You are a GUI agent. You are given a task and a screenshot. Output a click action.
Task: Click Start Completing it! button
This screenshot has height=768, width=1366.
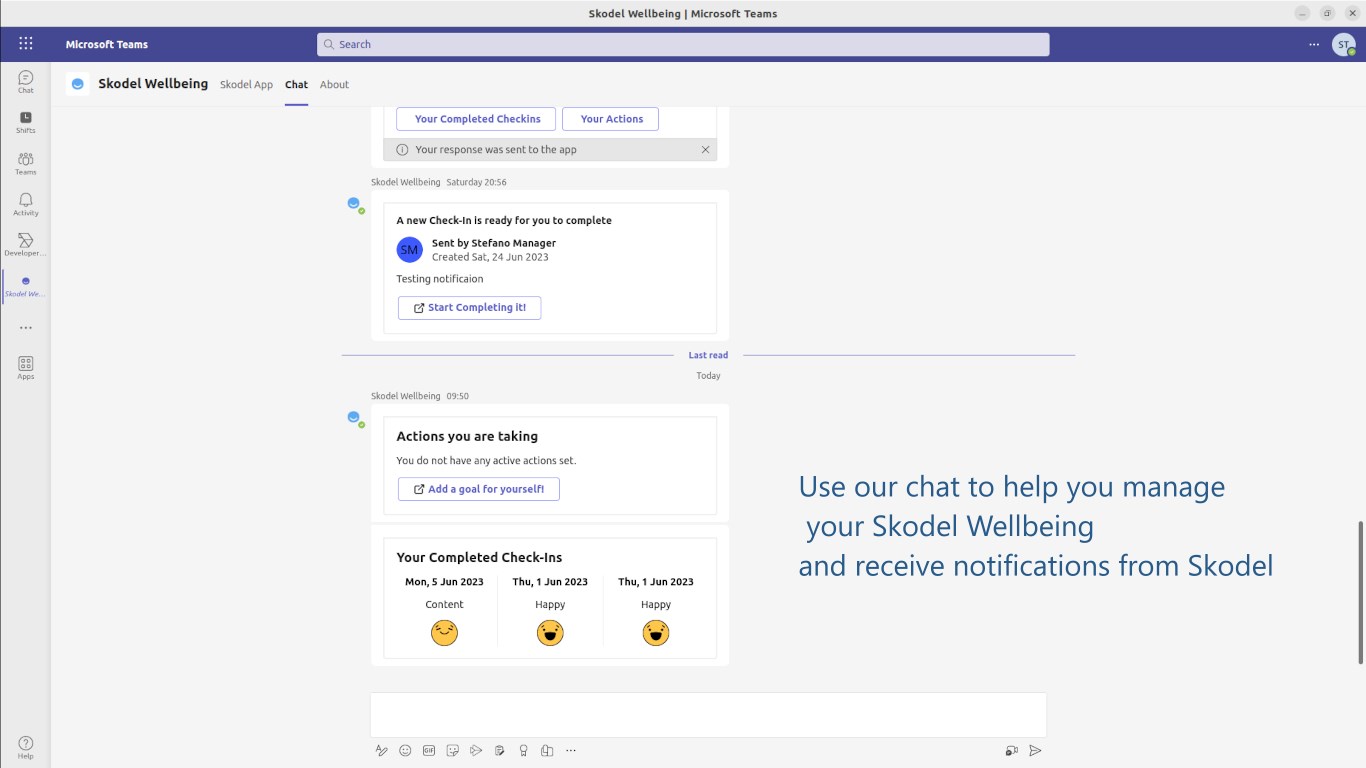click(x=469, y=308)
